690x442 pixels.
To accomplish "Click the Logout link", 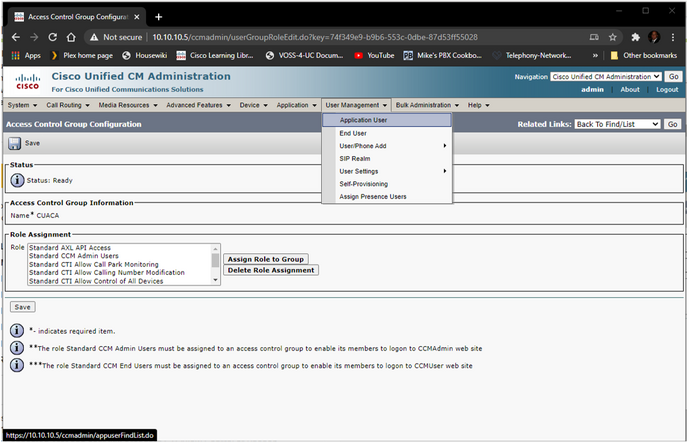I will point(667,90).
